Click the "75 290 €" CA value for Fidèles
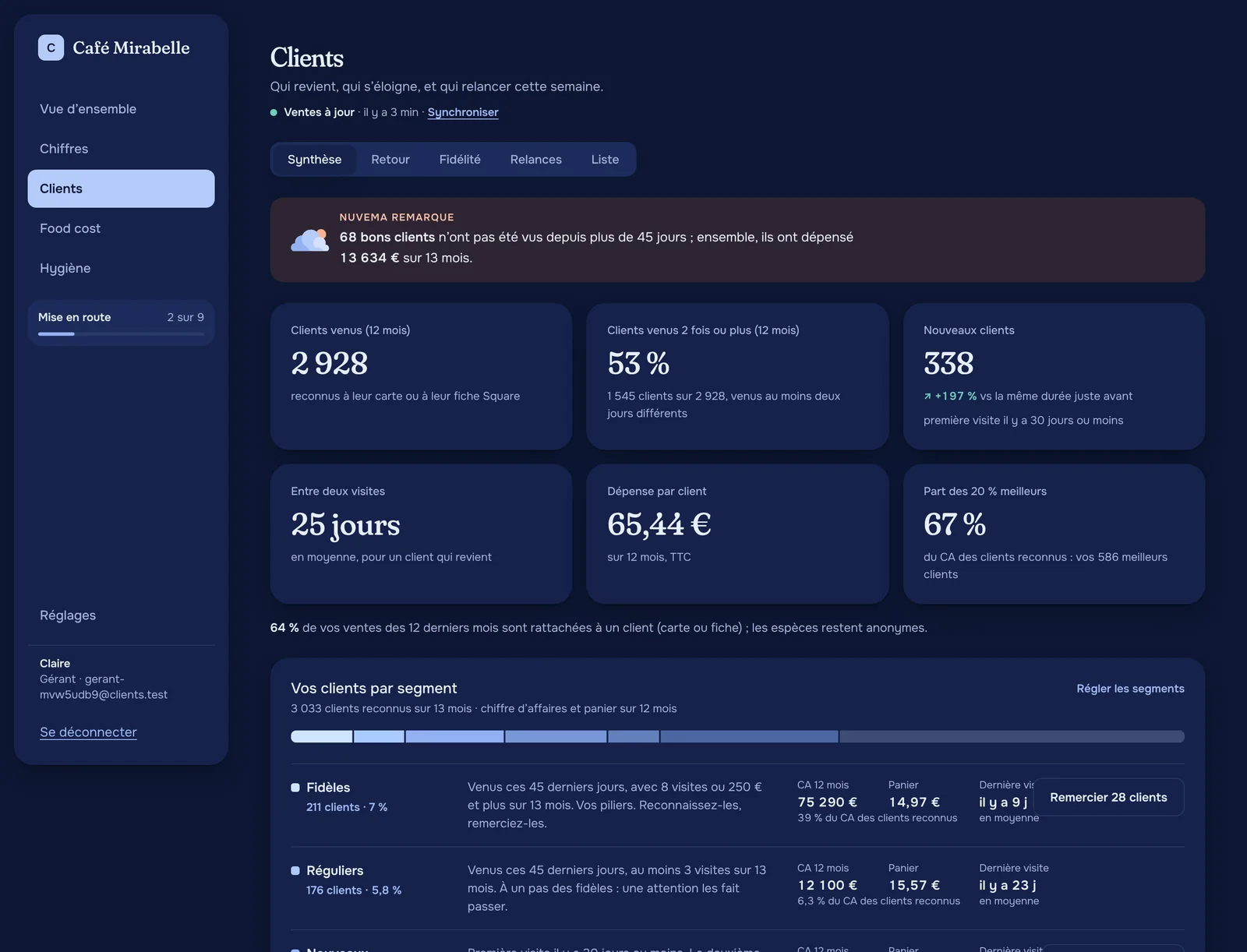1247x952 pixels. point(827,802)
